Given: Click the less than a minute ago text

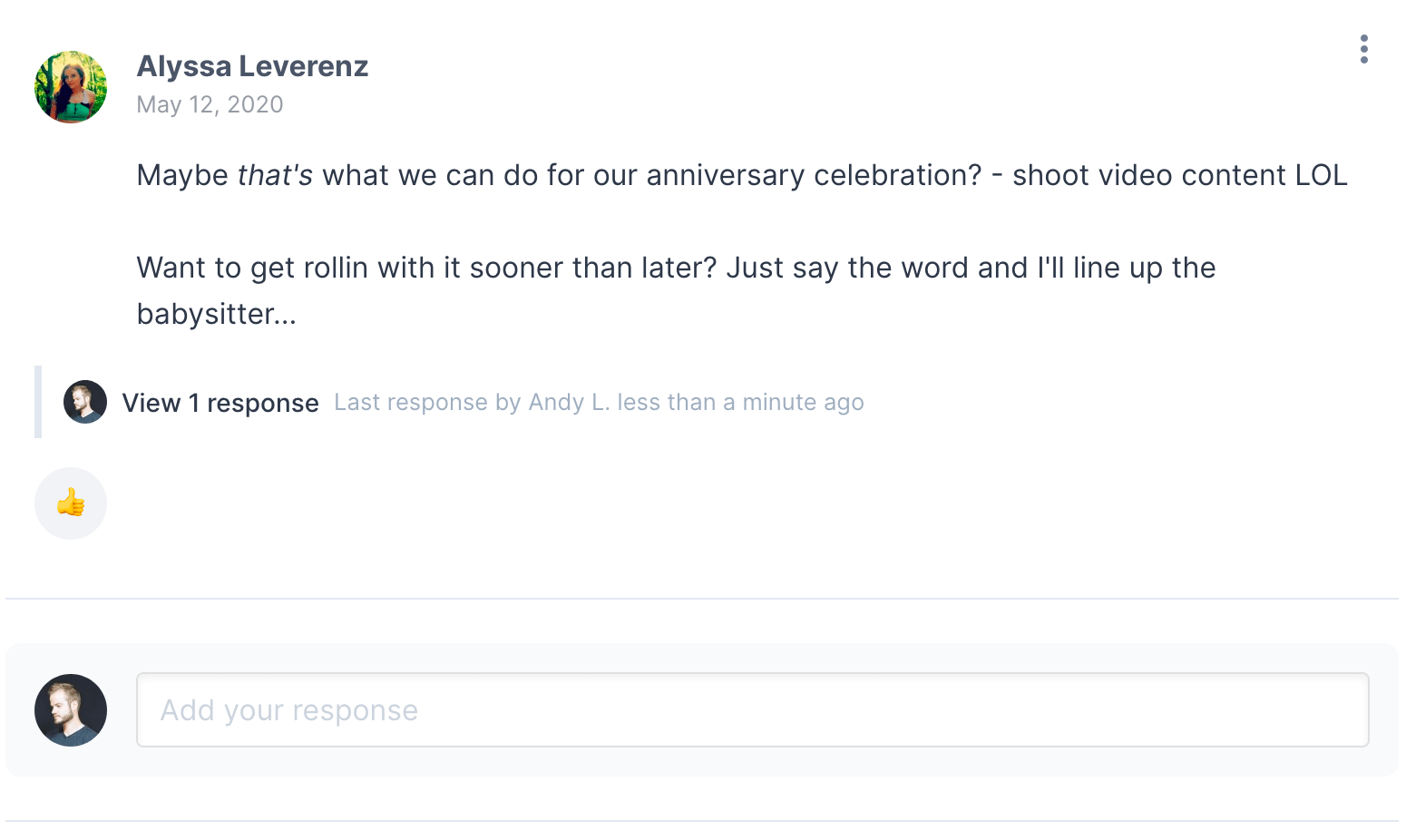Looking at the screenshot, I should 740,403.
